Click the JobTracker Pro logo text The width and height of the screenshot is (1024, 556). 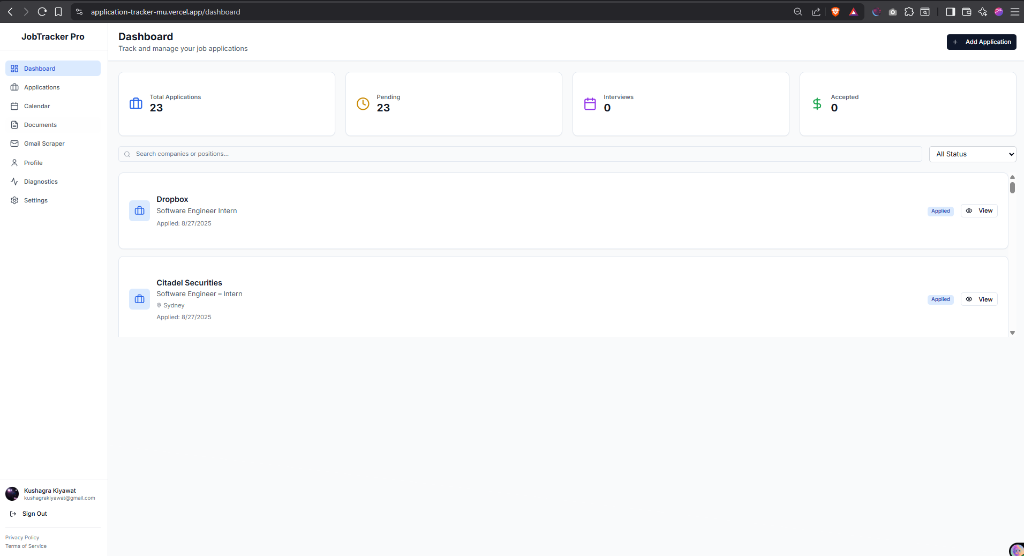pos(53,37)
